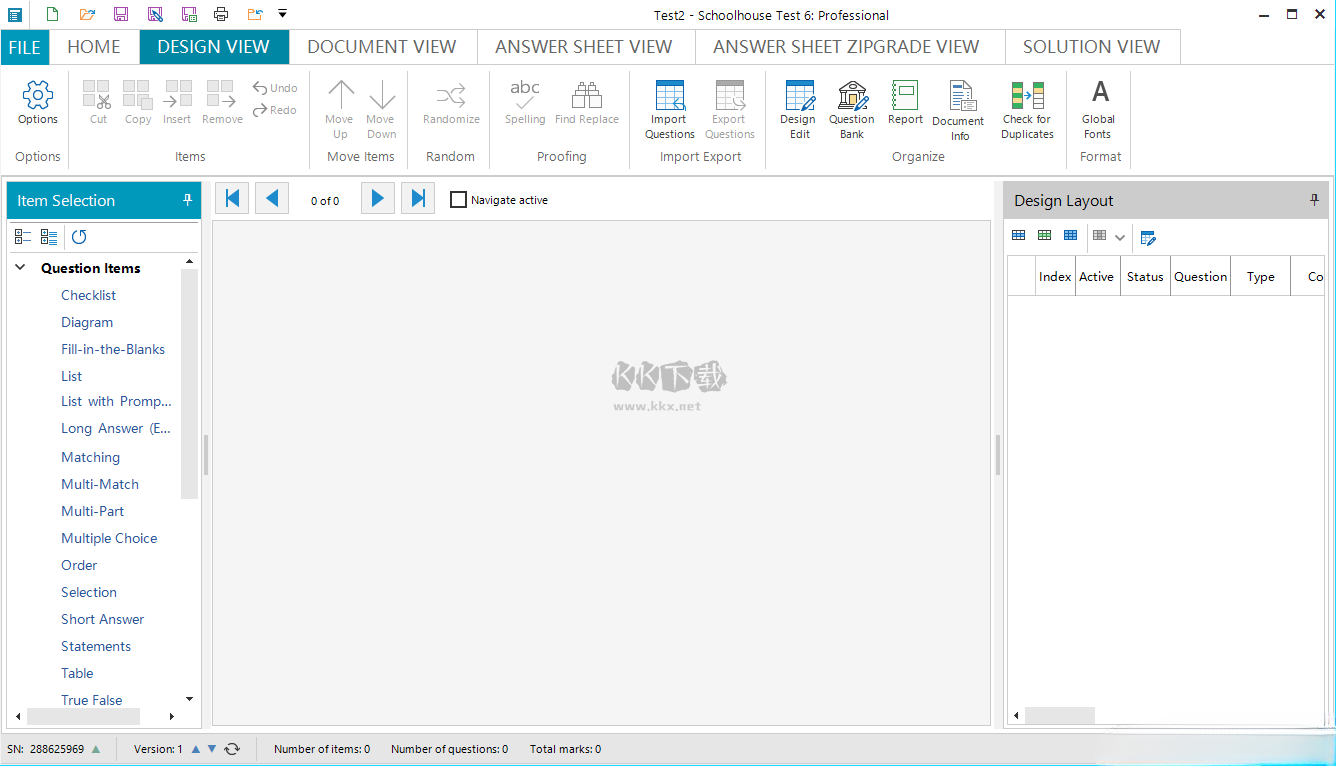This screenshot has height=766, width=1336.
Task: Open the FILE menu
Action: click(x=24, y=47)
